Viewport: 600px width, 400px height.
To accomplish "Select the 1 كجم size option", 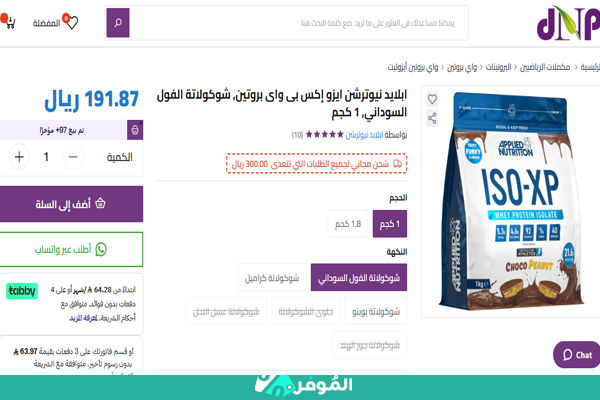I will pyautogui.click(x=390, y=224).
